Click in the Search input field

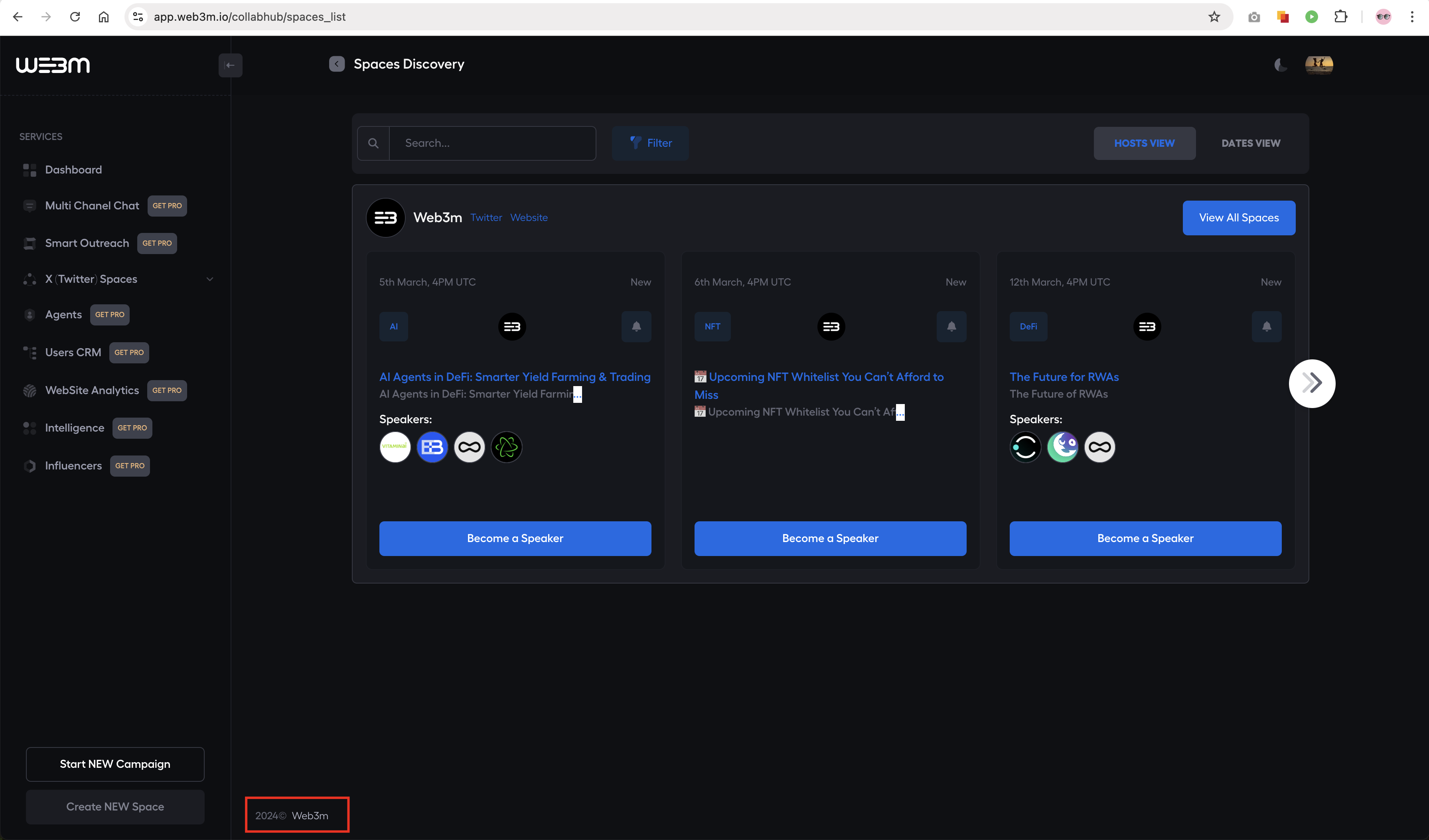[x=492, y=144]
